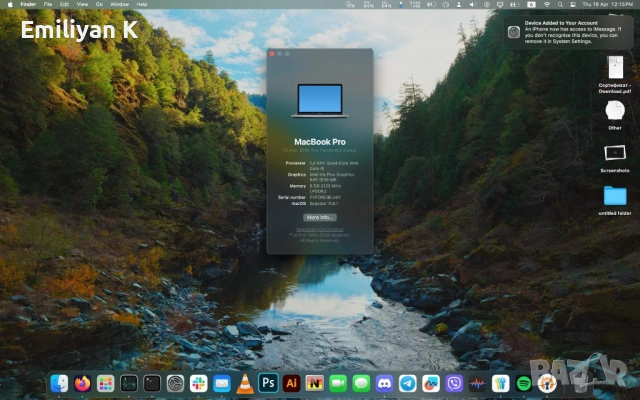640x400 pixels.
Task: Open the Finder menu
Action: point(28,4)
